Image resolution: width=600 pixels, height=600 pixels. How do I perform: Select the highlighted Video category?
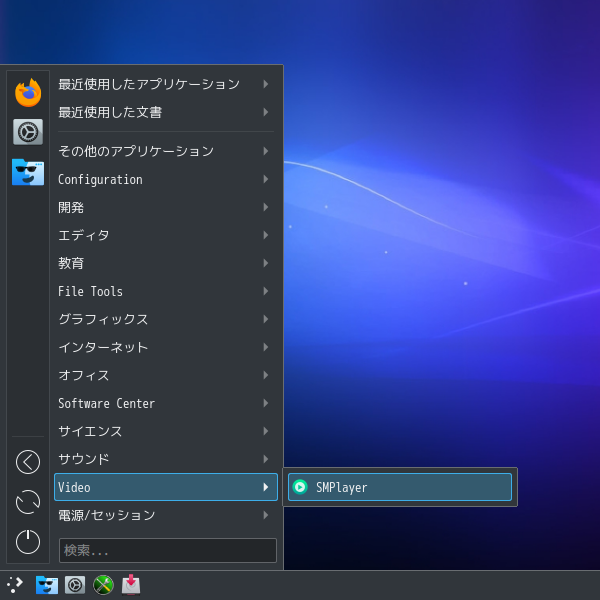point(166,487)
